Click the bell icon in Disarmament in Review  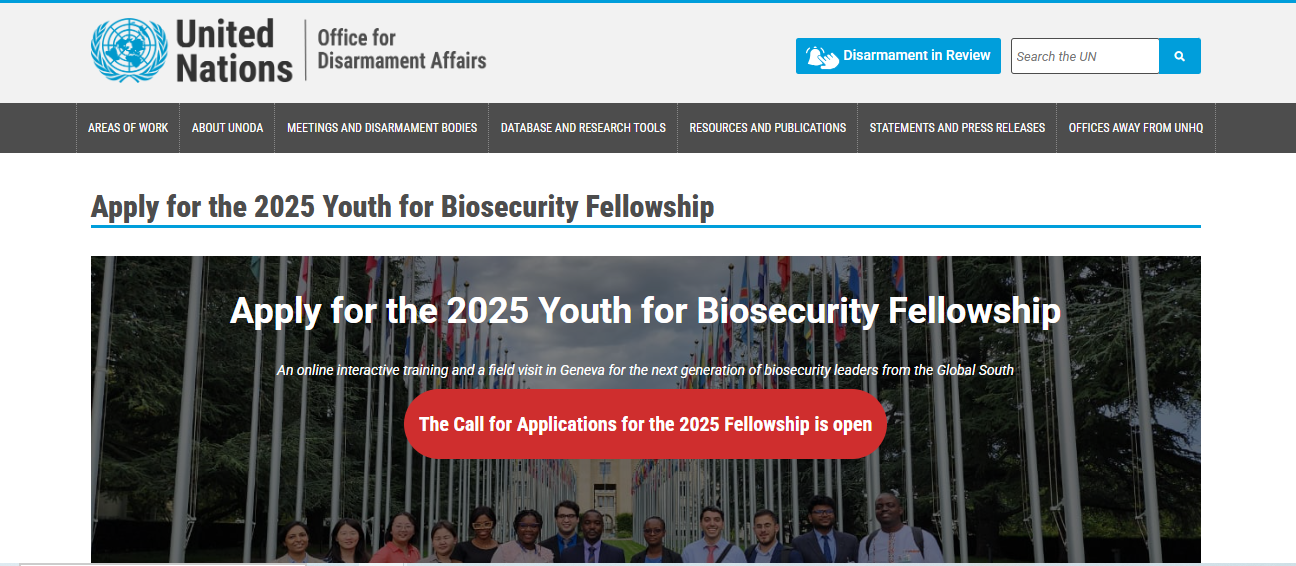pyautogui.click(x=822, y=57)
